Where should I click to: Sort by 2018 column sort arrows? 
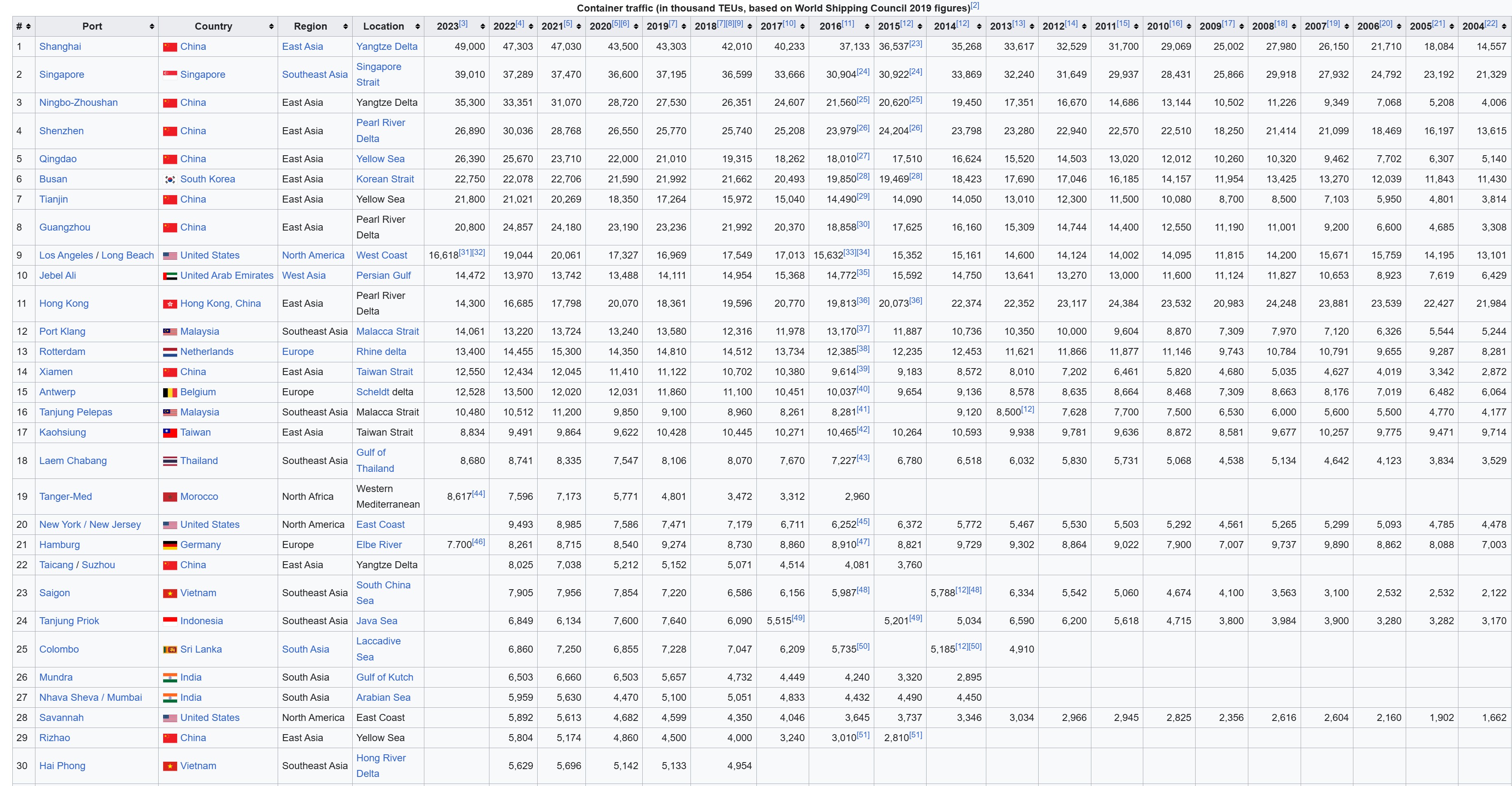749,26
